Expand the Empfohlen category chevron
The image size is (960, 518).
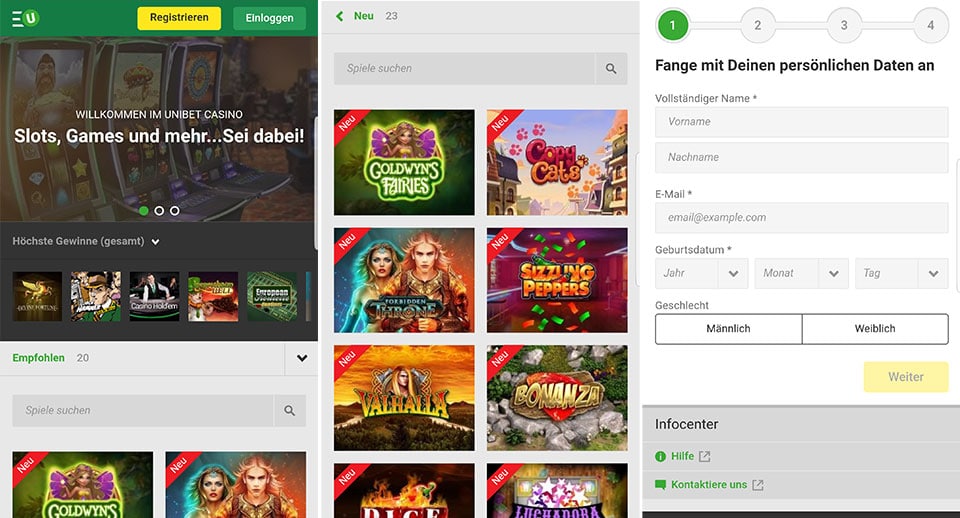[302, 358]
